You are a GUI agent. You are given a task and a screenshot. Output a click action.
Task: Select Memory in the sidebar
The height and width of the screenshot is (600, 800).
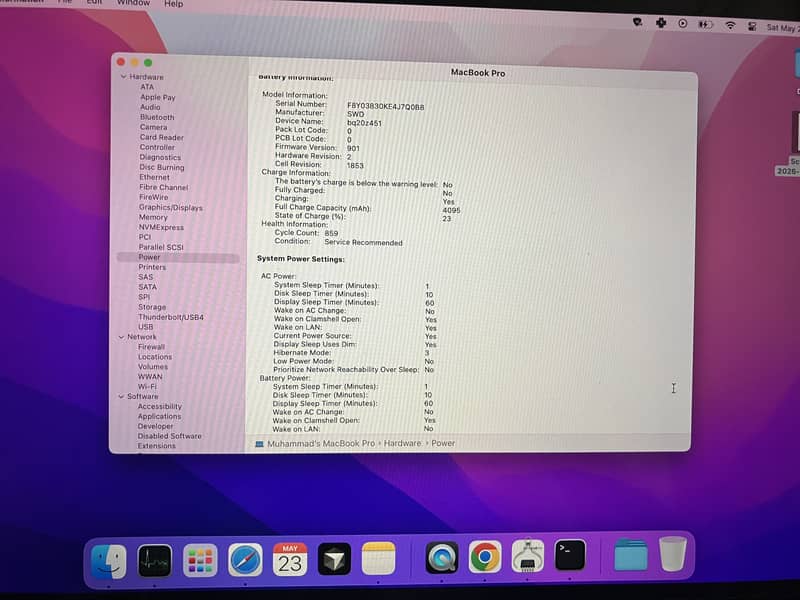point(153,217)
